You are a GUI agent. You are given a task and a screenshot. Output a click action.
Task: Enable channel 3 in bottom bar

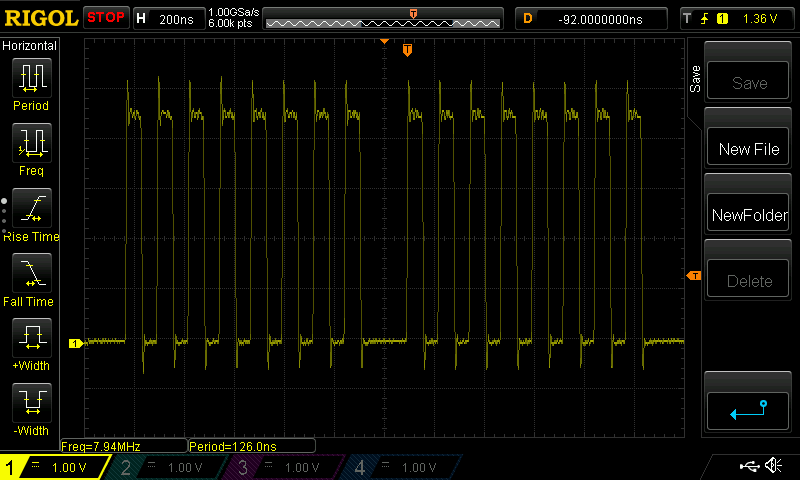point(284,467)
